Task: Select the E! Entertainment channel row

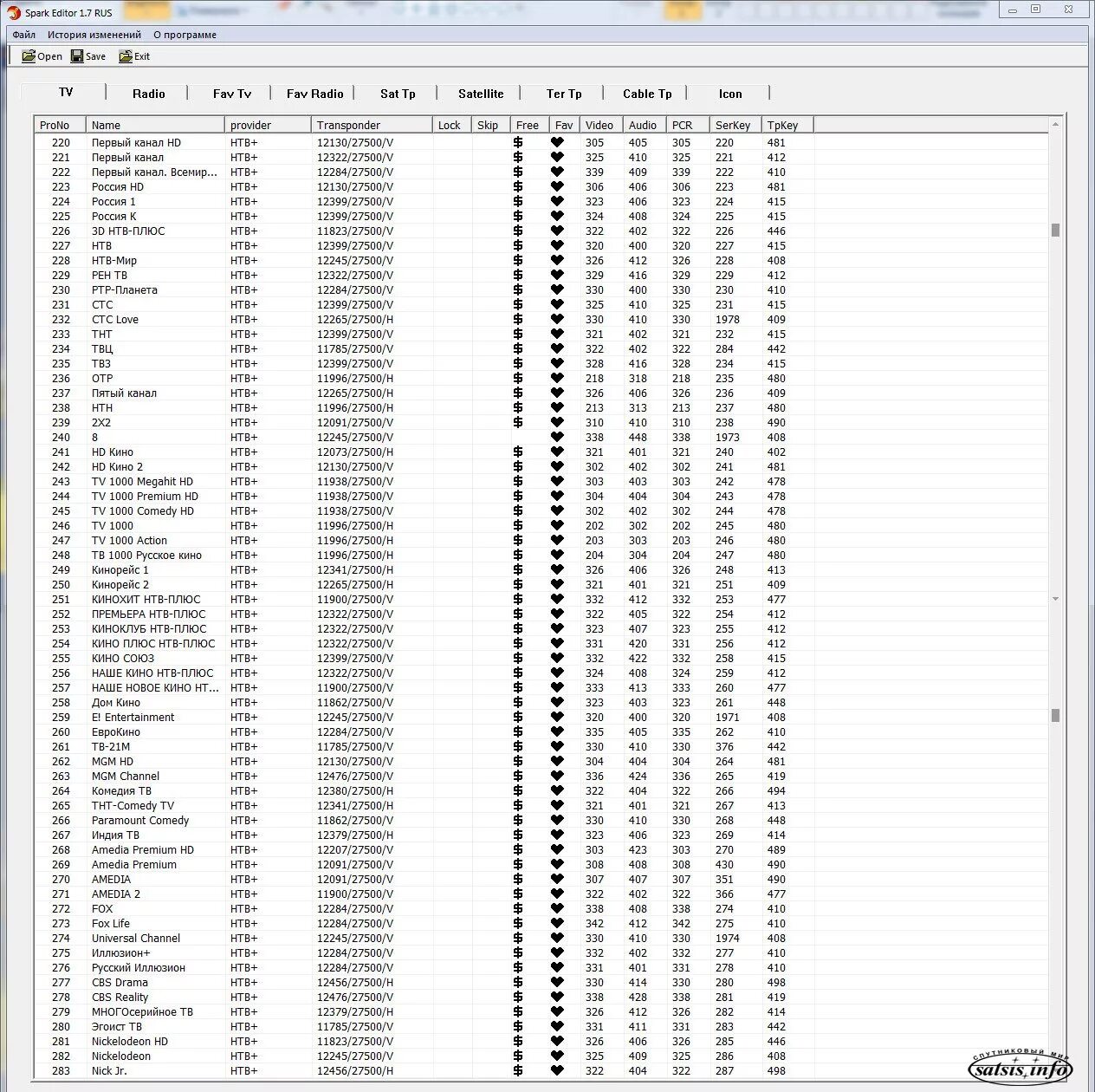Action: pyautogui.click(x=541, y=717)
